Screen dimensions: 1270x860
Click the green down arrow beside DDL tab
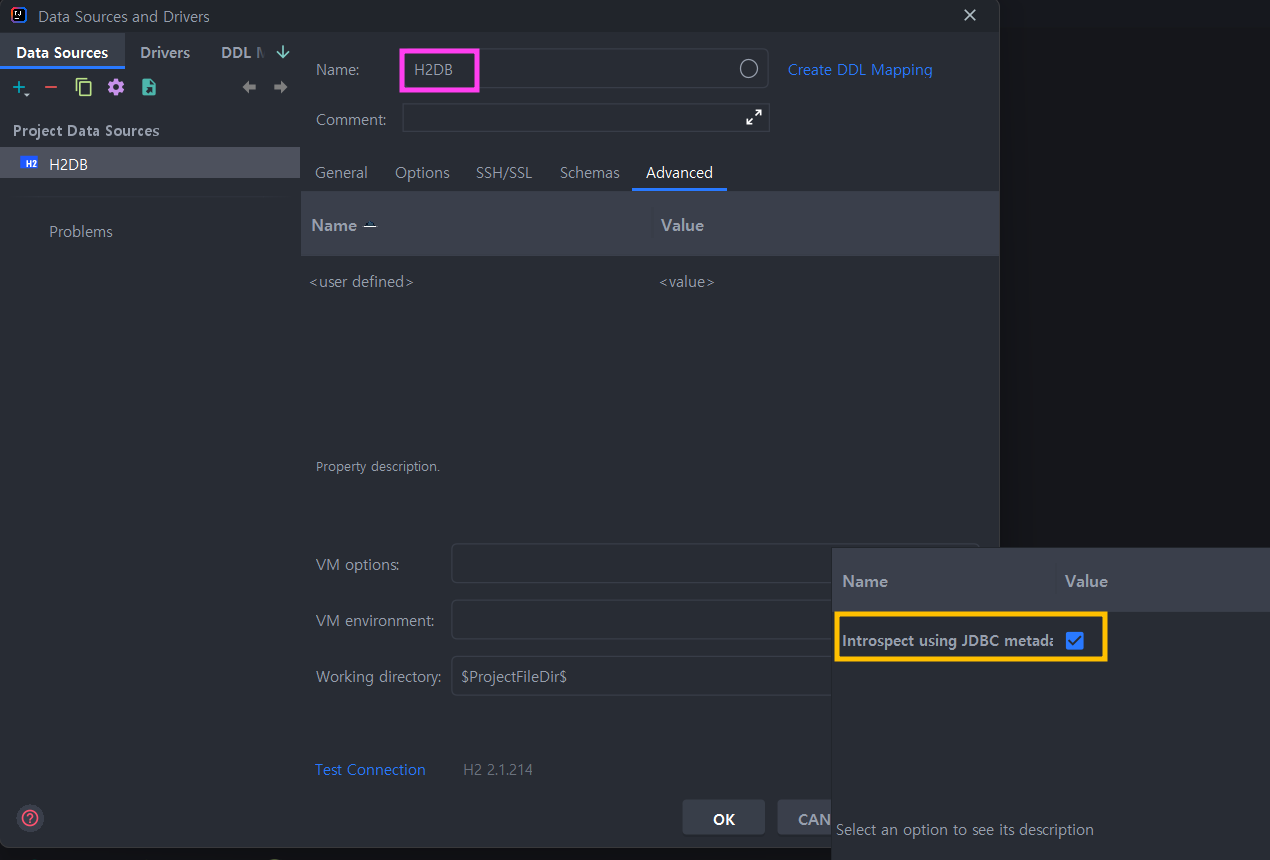(x=283, y=52)
